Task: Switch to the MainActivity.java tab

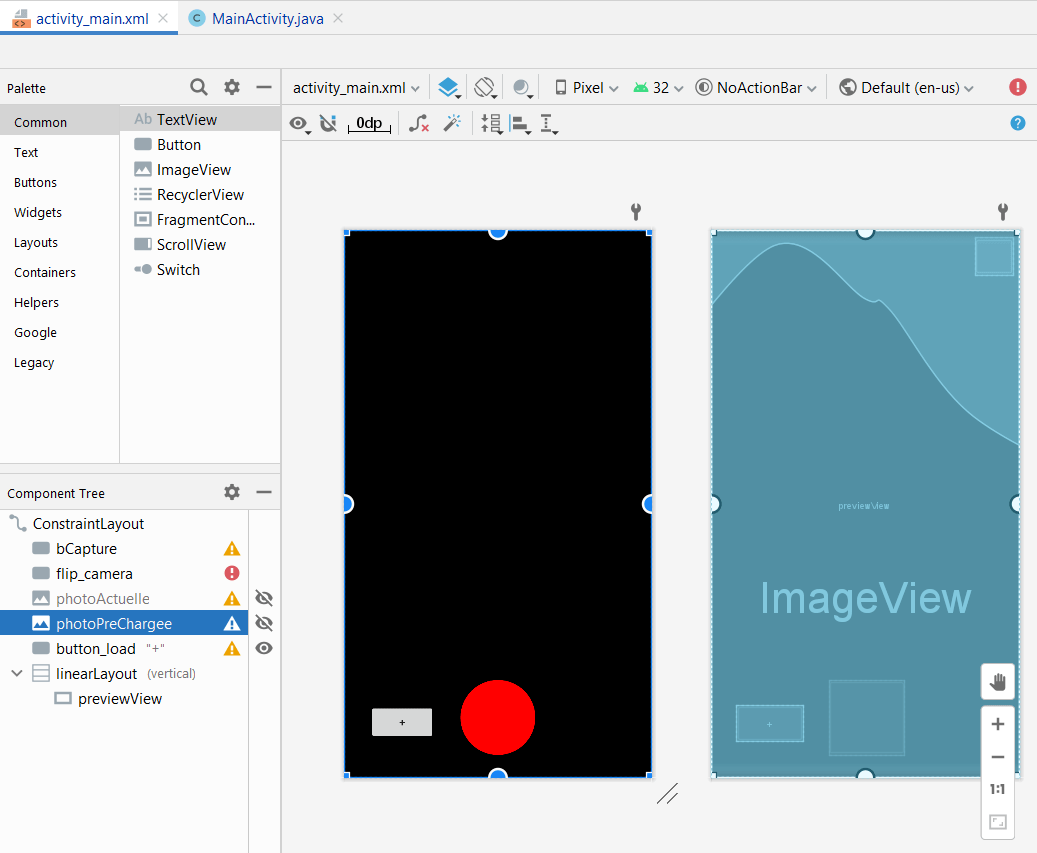Action: pyautogui.click(x=267, y=18)
